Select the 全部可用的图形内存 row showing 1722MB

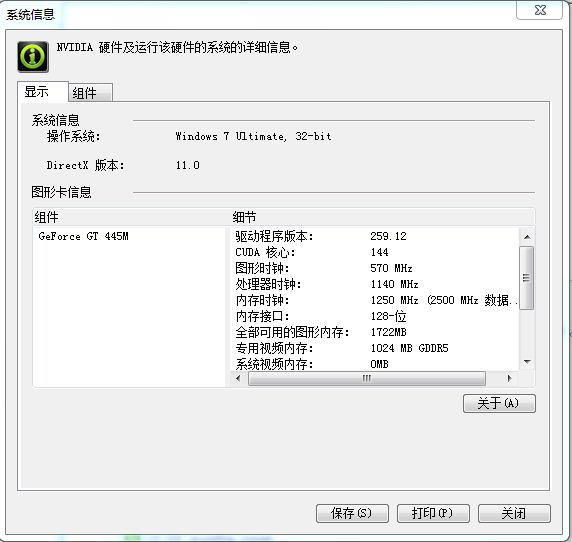tap(375, 332)
